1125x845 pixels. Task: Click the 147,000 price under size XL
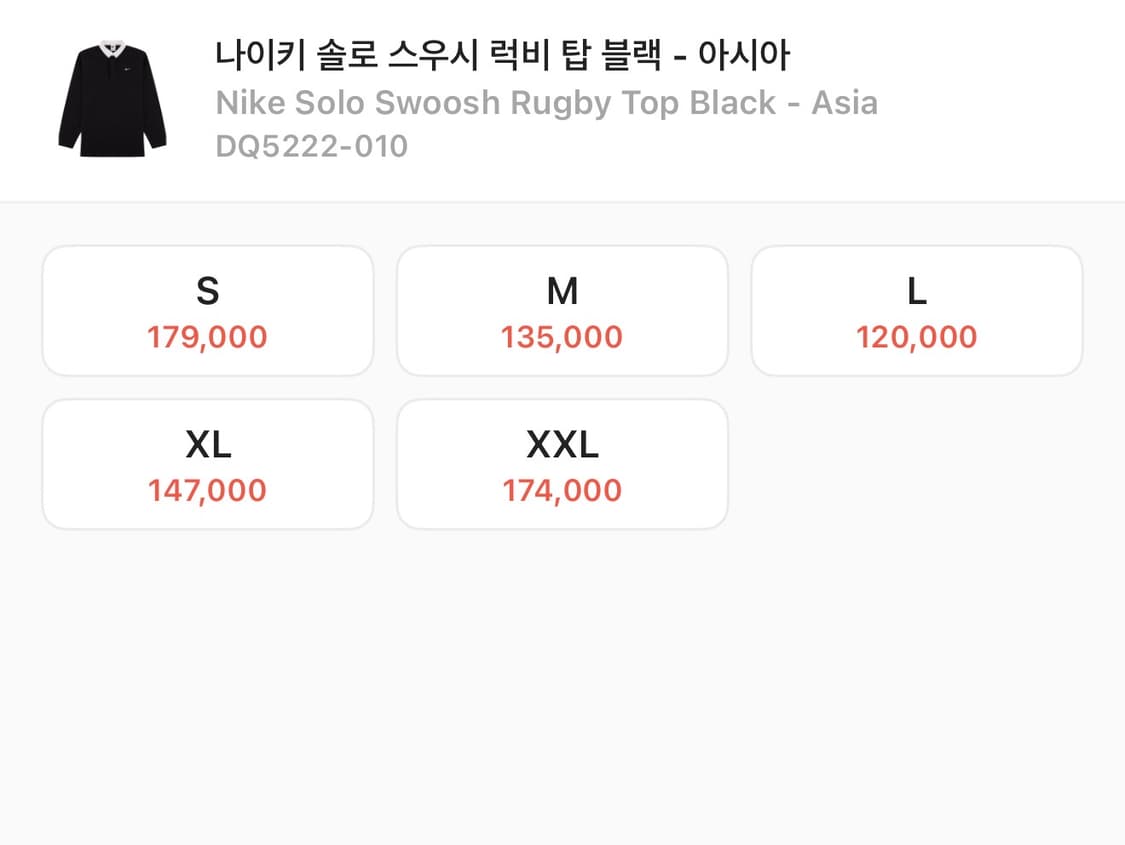(x=207, y=490)
